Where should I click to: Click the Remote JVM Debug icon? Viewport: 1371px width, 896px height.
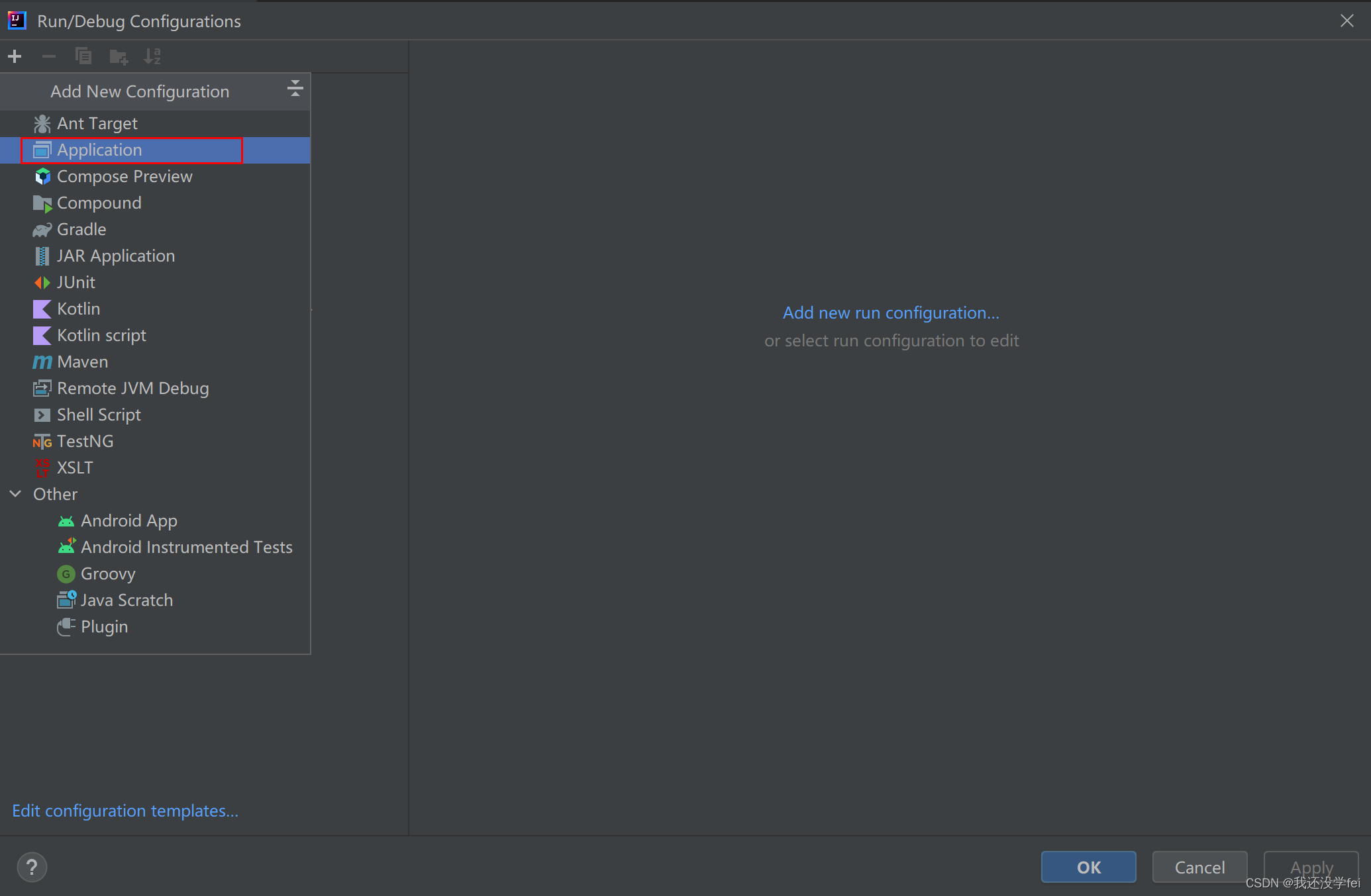click(x=40, y=389)
